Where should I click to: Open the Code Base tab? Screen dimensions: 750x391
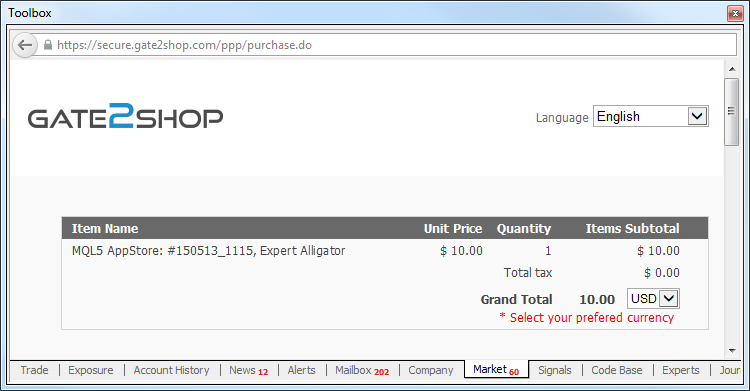pos(617,370)
